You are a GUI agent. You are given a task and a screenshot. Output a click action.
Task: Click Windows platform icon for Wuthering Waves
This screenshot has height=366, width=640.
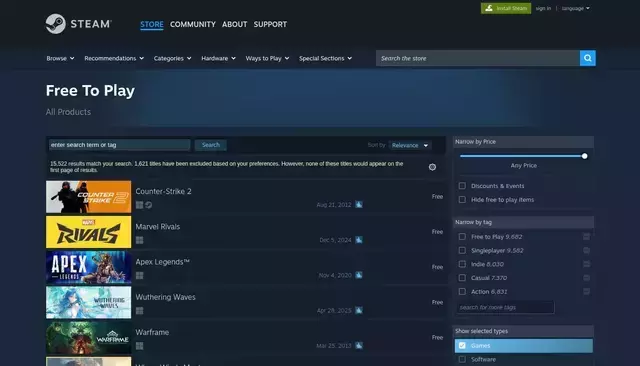coord(140,311)
